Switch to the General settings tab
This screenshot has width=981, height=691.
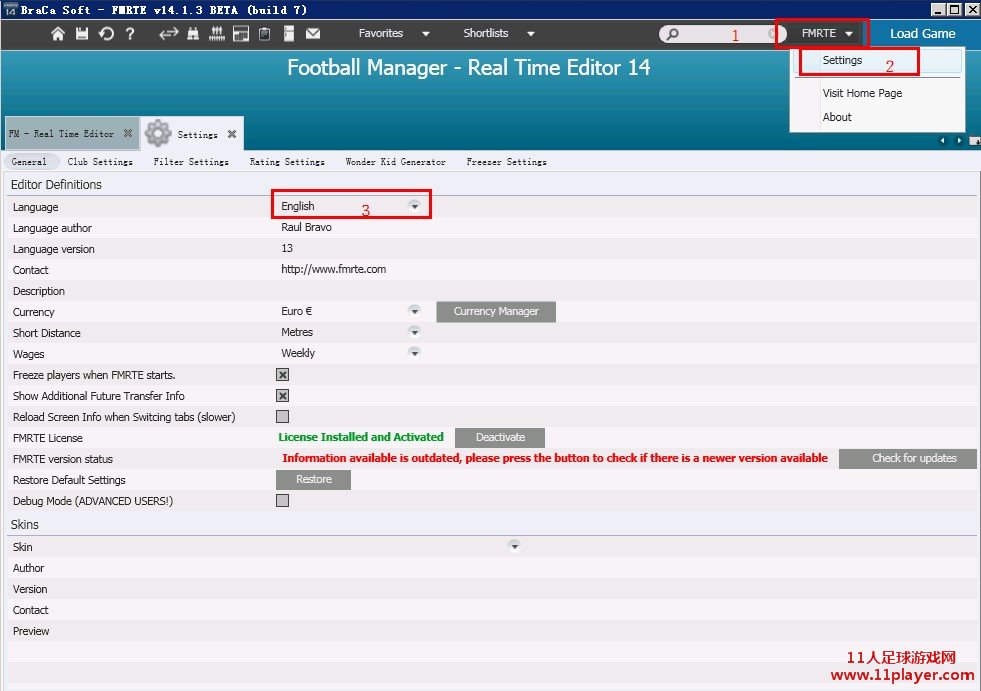[x=29, y=161]
